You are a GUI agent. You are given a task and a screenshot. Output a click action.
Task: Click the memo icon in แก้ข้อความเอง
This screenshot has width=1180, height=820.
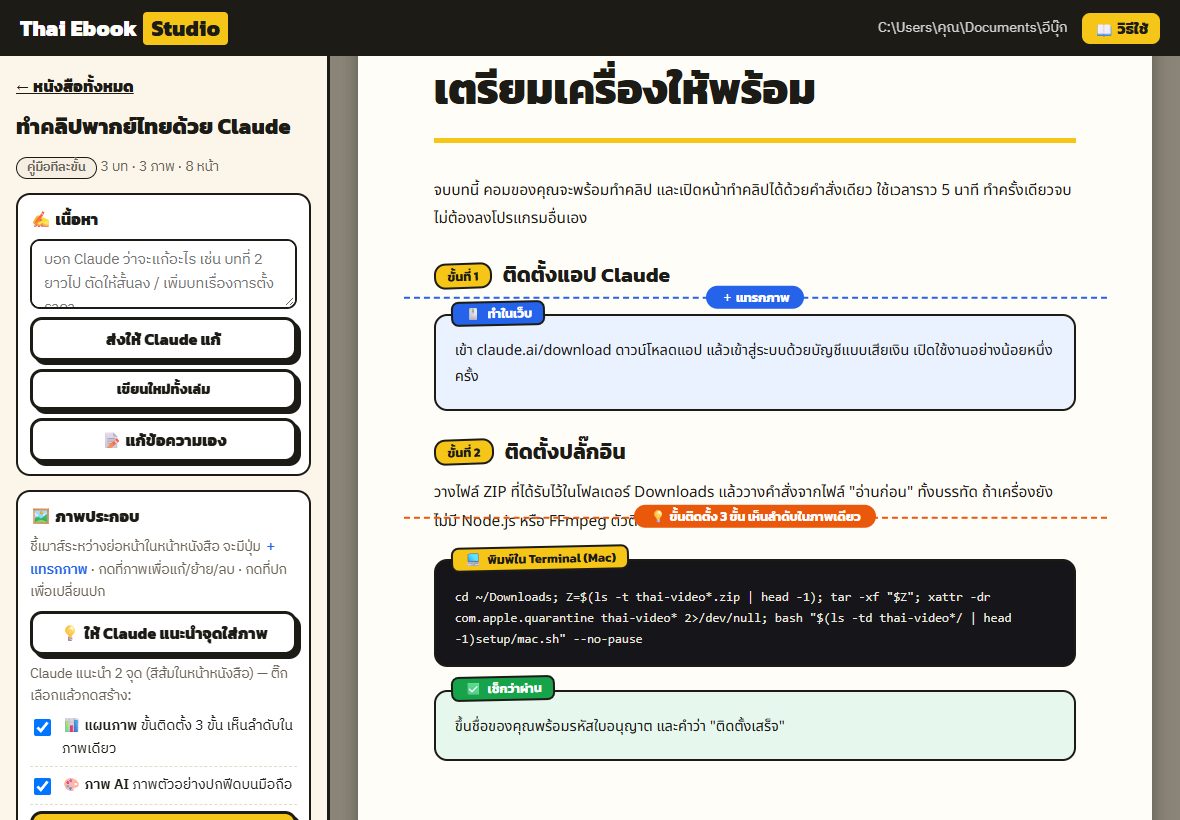tap(111, 441)
